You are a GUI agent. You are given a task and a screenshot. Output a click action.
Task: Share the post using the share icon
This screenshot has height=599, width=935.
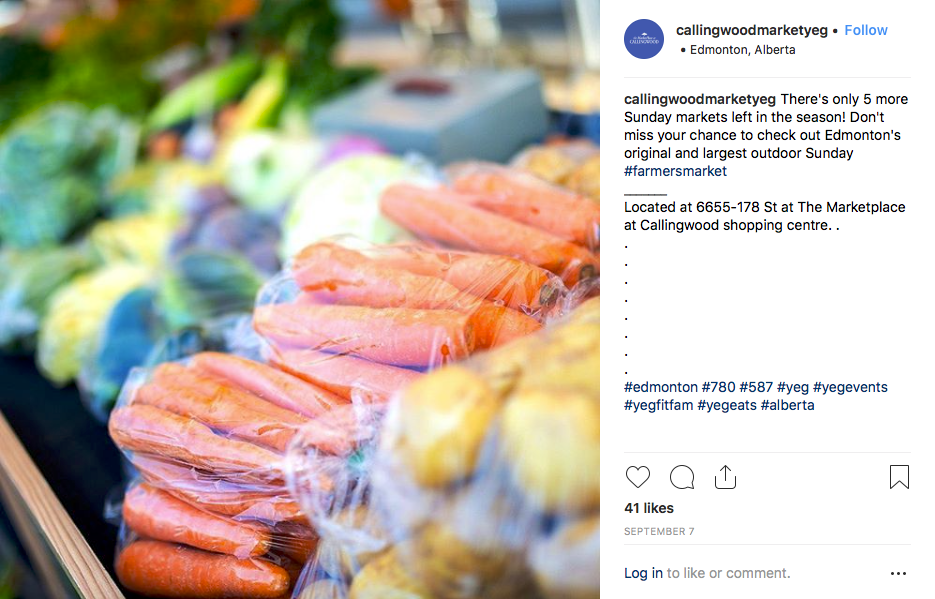pyautogui.click(x=725, y=477)
